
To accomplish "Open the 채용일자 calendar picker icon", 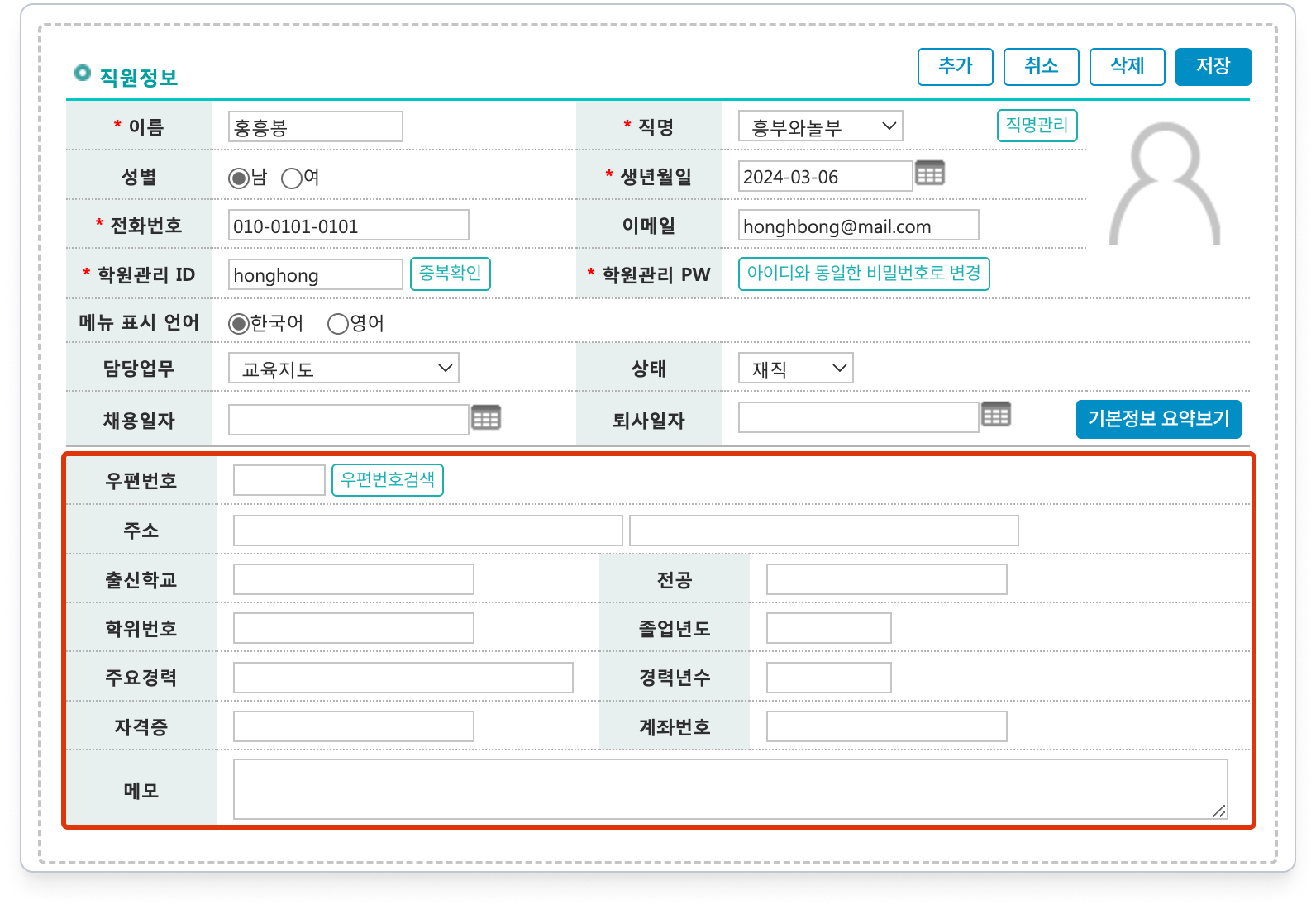I will coord(486,418).
